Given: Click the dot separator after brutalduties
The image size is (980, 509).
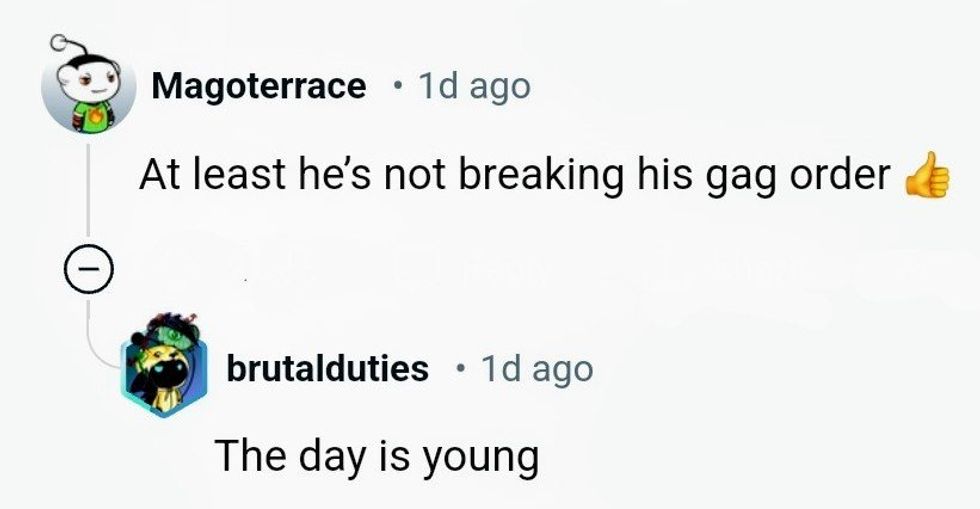Looking at the screenshot, I should pos(459,369).
